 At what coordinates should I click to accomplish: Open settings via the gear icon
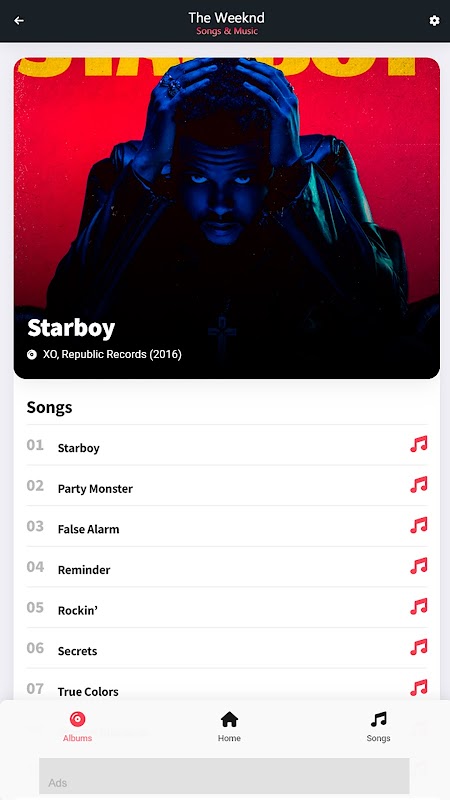point(434,20)
